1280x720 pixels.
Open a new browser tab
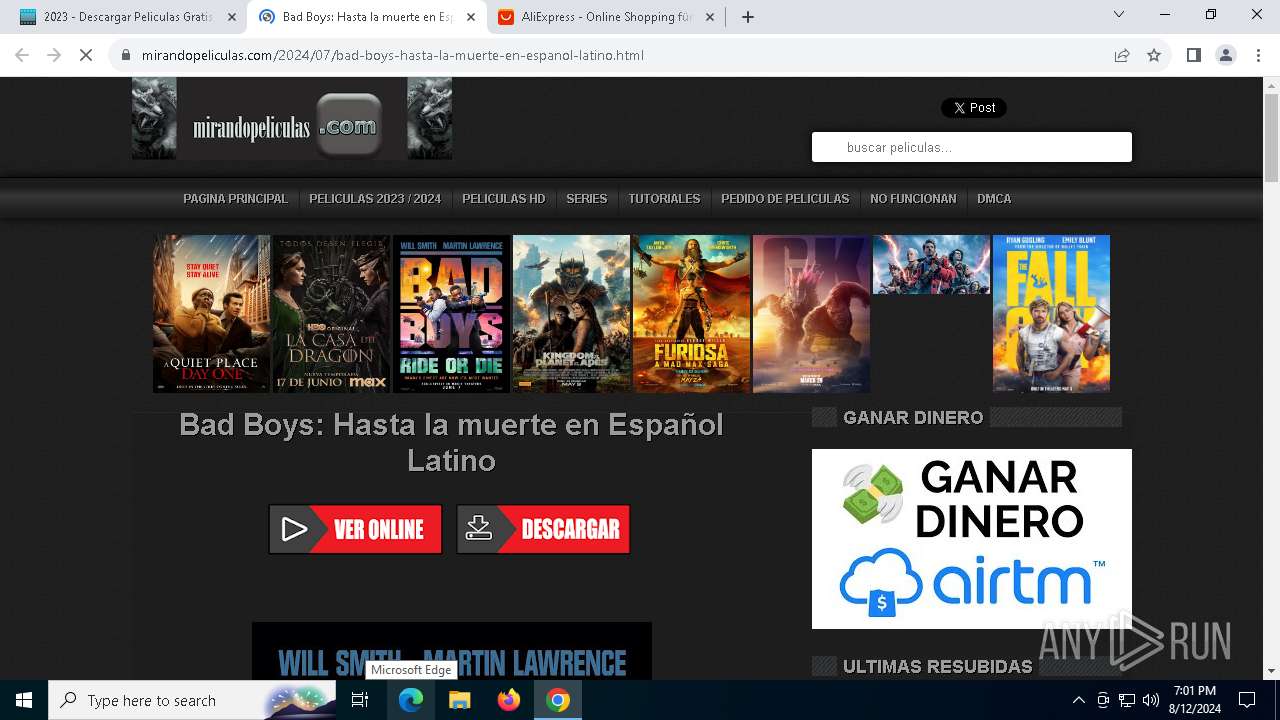point(748,16)
